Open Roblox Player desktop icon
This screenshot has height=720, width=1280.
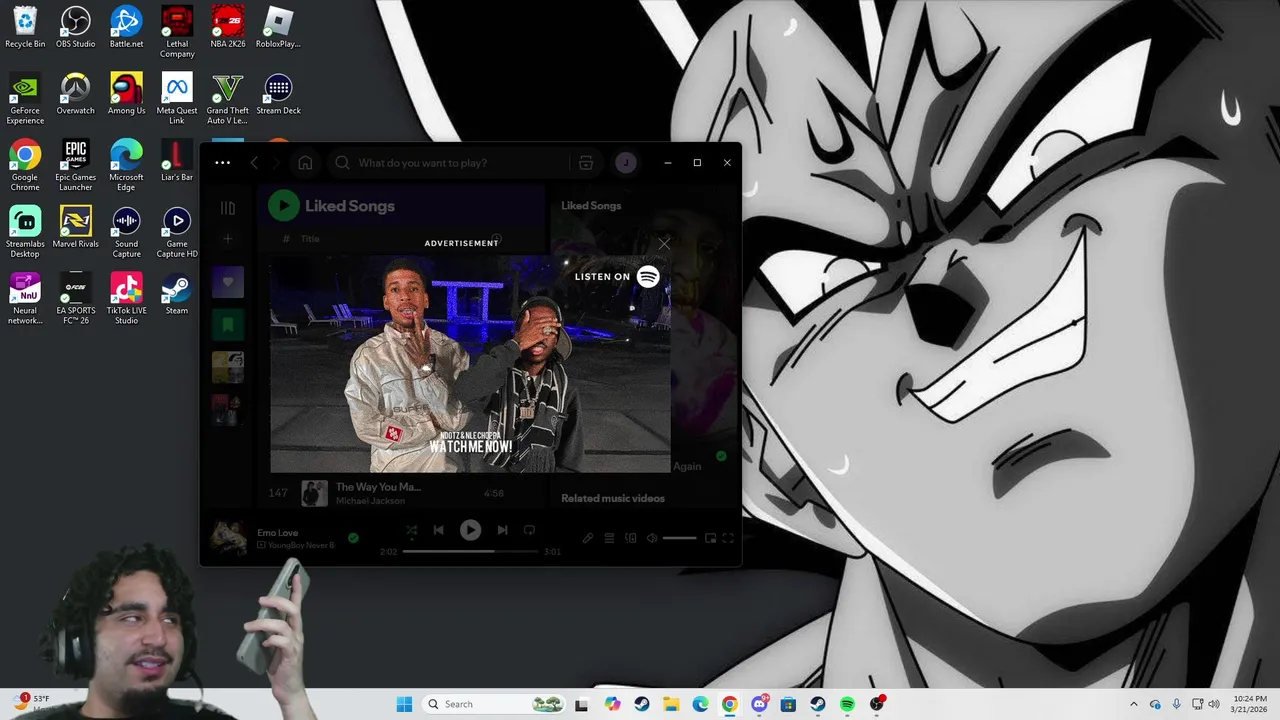coord(278,27)
